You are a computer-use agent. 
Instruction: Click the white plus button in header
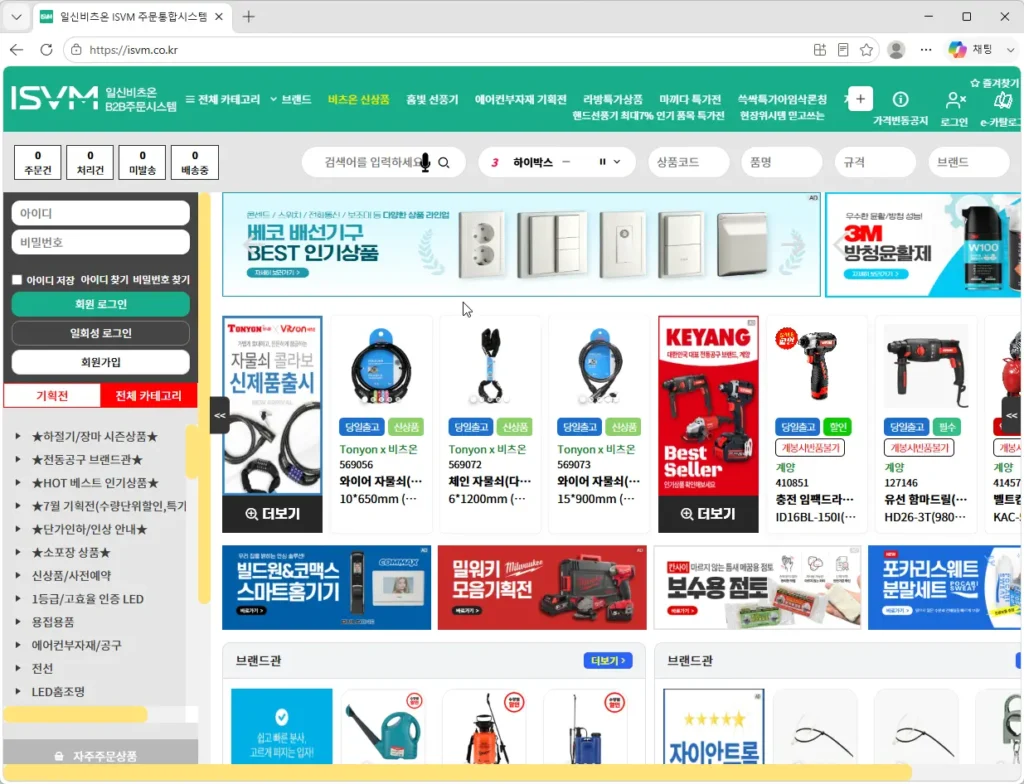tap(860, 99)
